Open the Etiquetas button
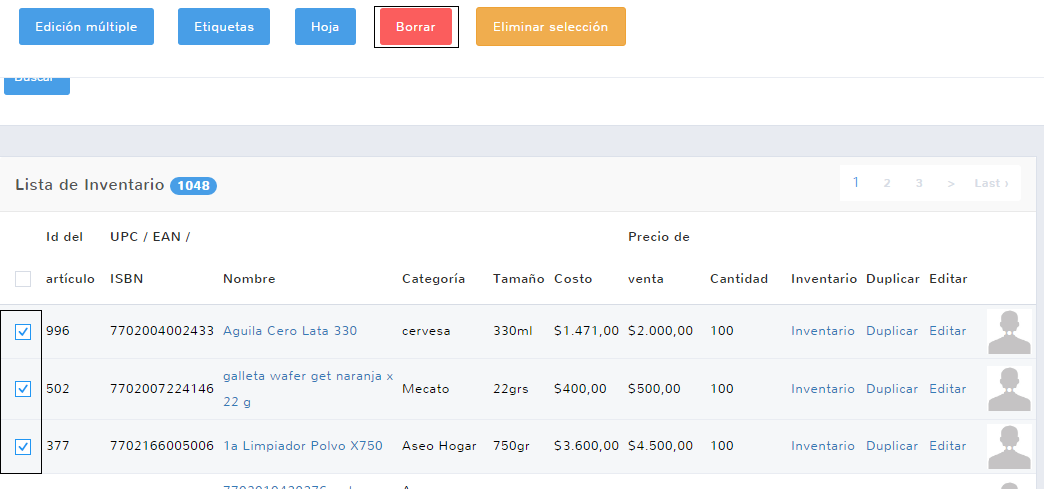 coord(224,27)
